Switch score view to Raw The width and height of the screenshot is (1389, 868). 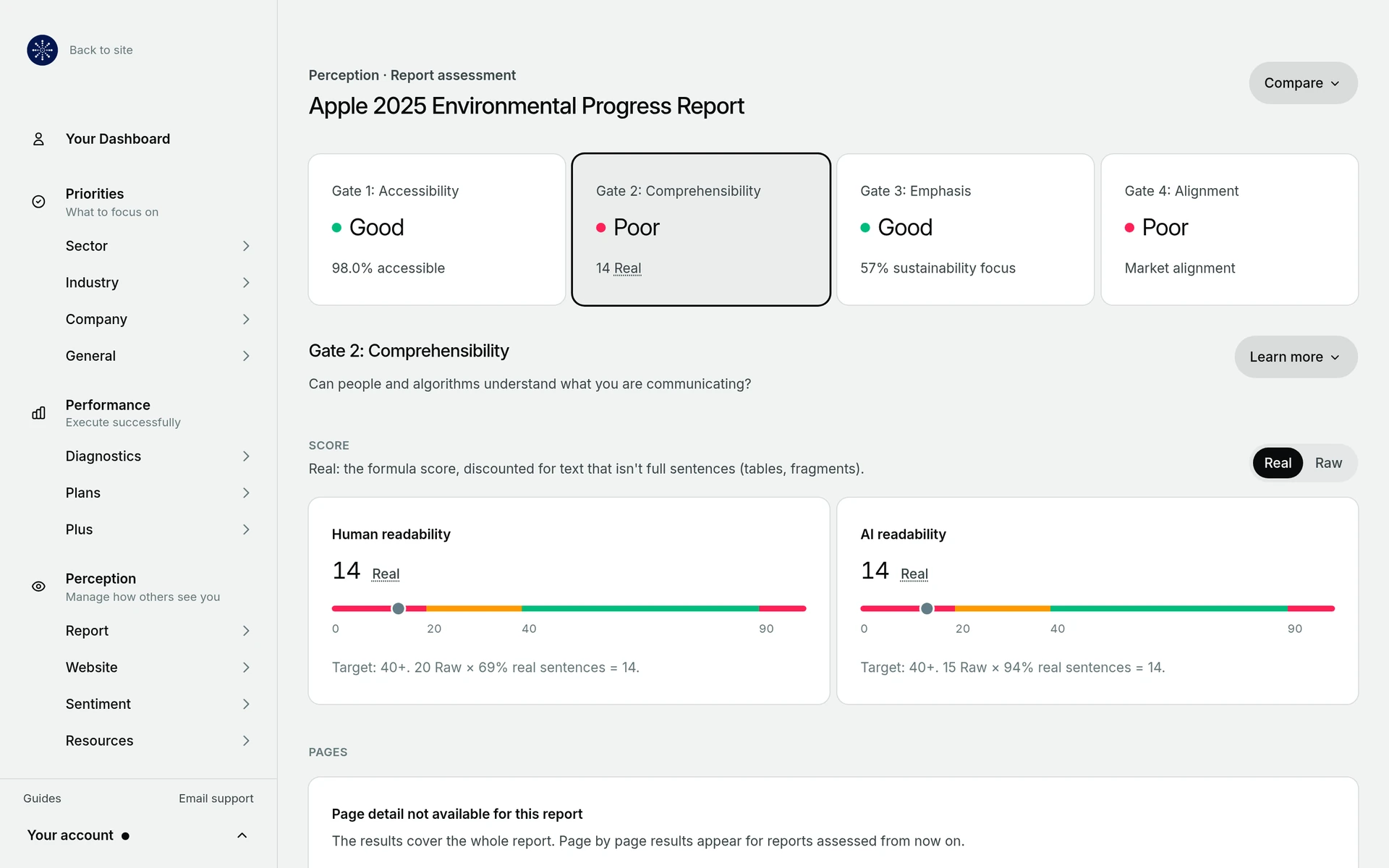point(1328,463)
